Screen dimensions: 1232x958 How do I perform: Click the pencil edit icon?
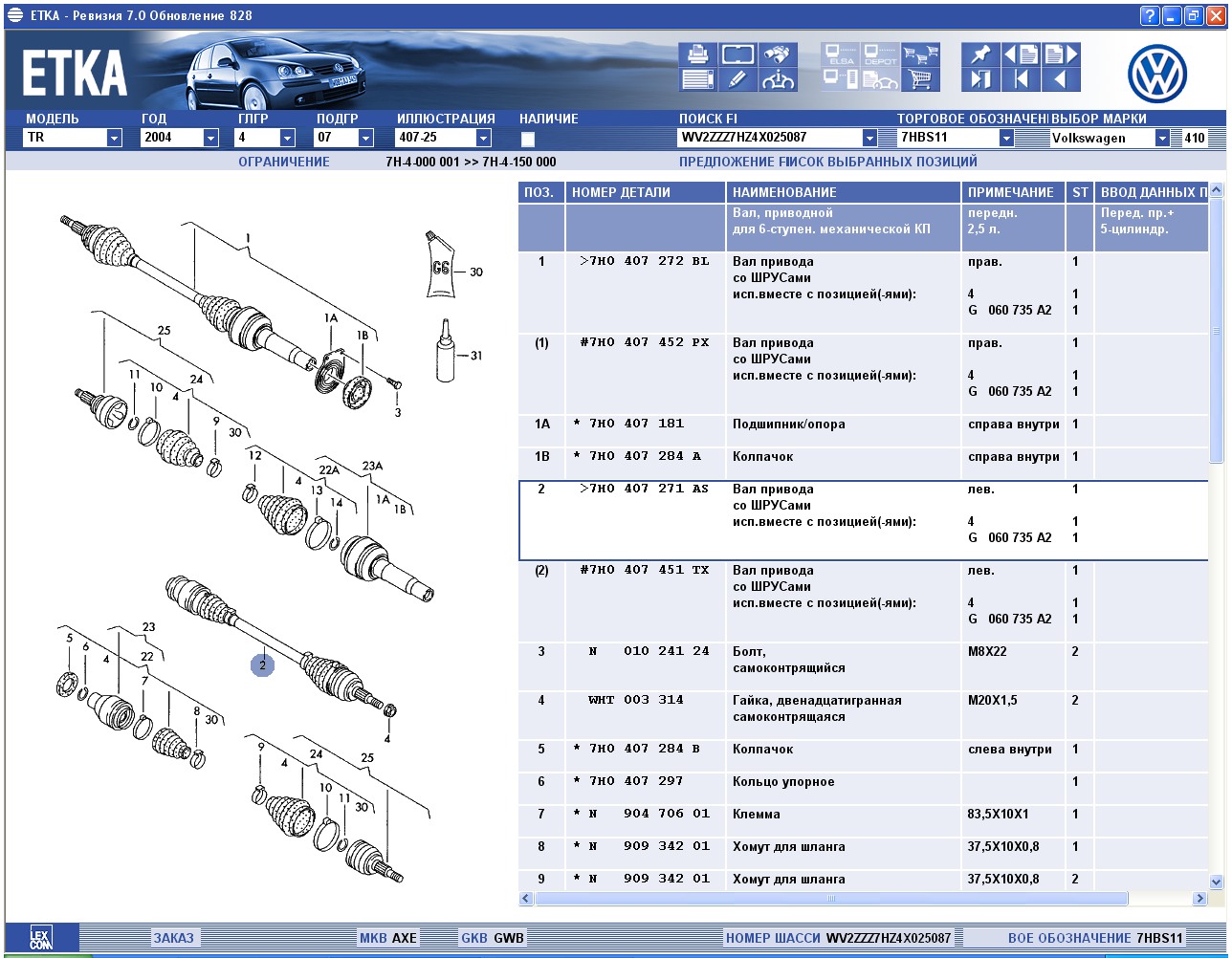pos(737,79)
